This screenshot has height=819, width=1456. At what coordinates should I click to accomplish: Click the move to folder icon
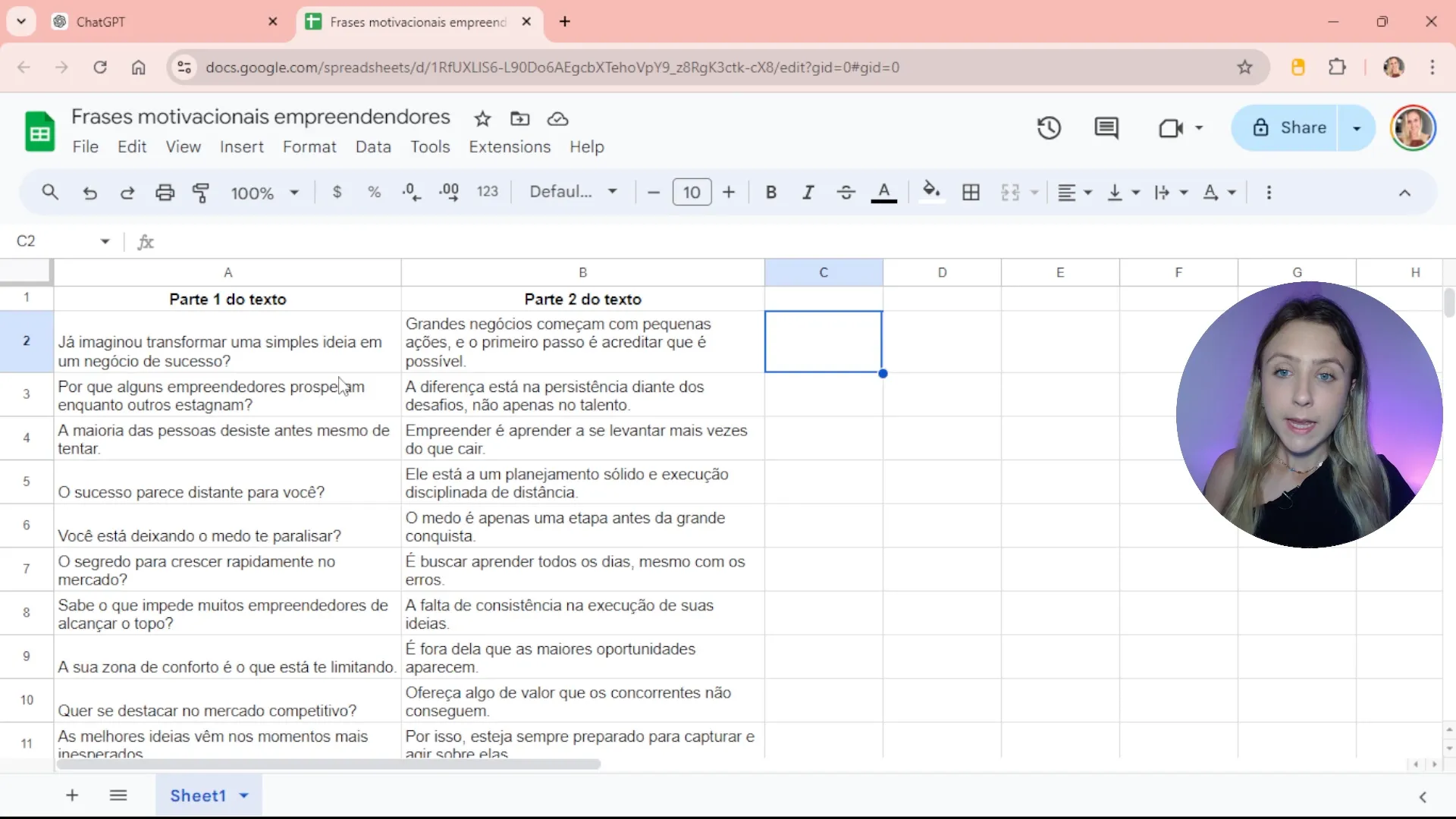pos(520,119)
